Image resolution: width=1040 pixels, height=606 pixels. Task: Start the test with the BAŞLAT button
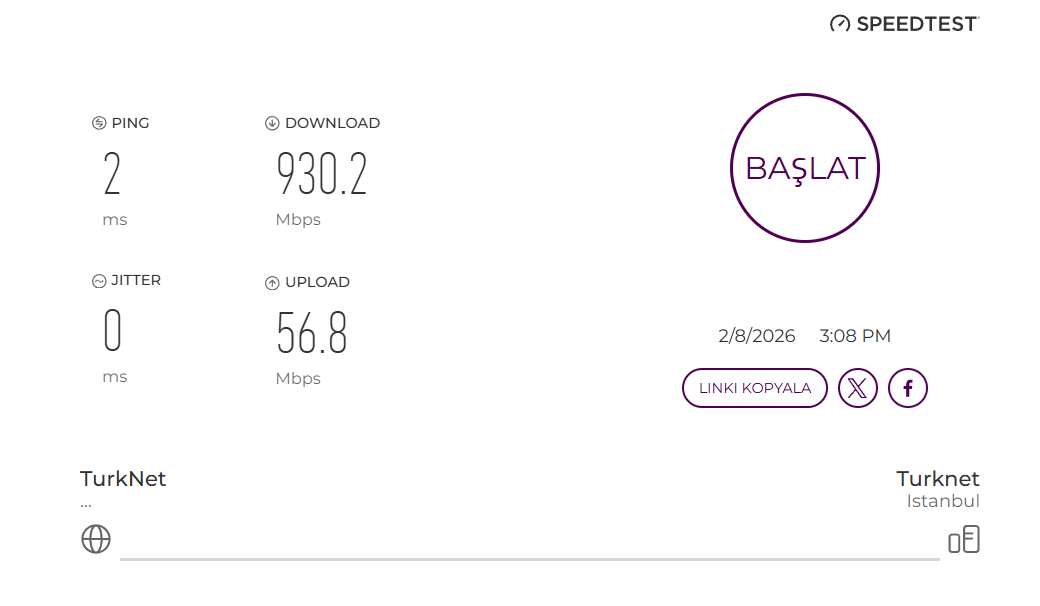(805, 168)
